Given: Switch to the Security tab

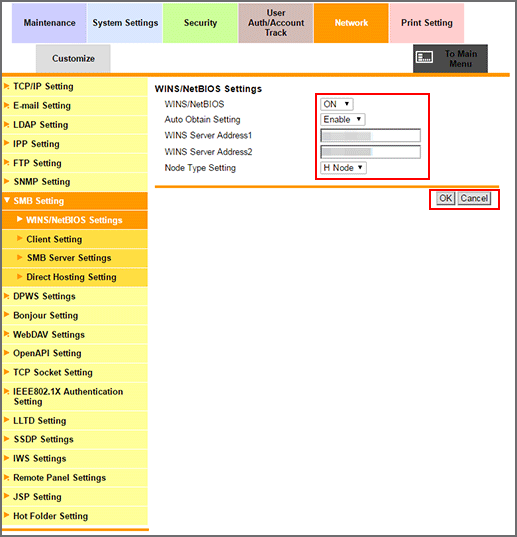Looking at the screenshot, I should point(200,23).
